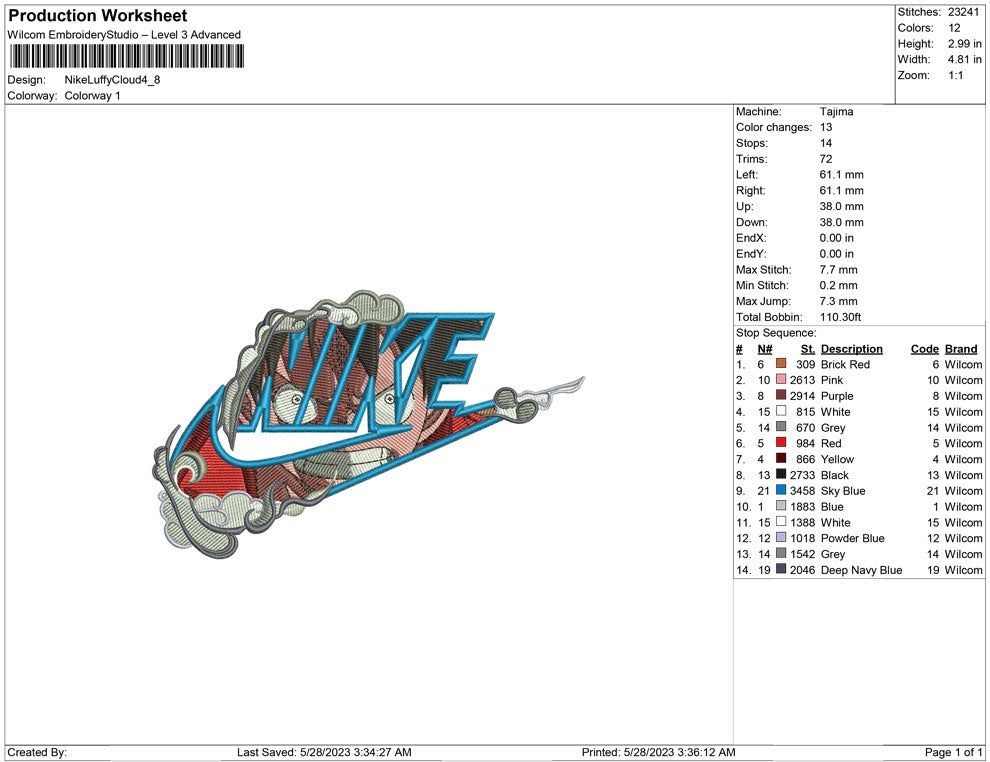Click the Black 2733 color swatch
This screenshot has height=762, width=990.
781,474
